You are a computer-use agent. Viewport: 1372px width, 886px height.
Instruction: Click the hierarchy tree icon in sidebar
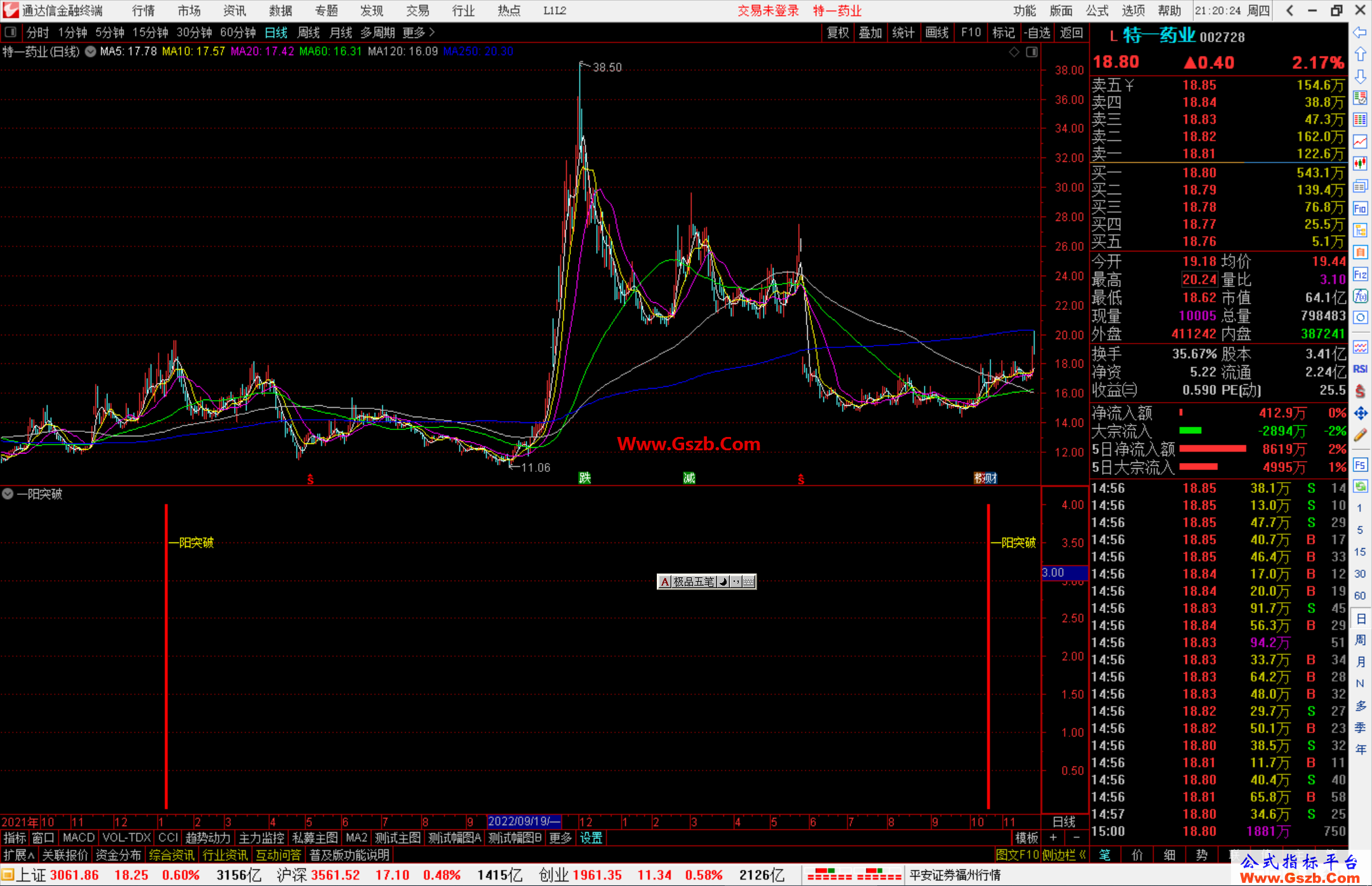click(1360, 230)
